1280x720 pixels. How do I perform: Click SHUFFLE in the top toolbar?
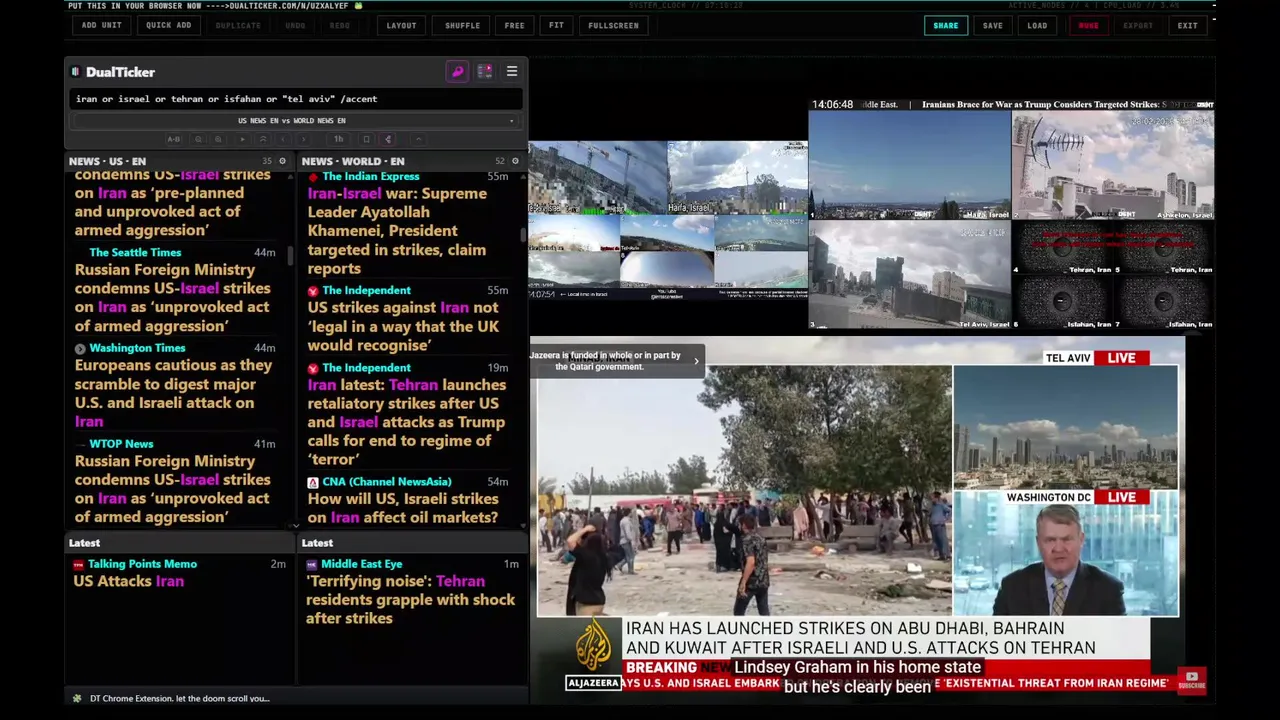[462, 25]
